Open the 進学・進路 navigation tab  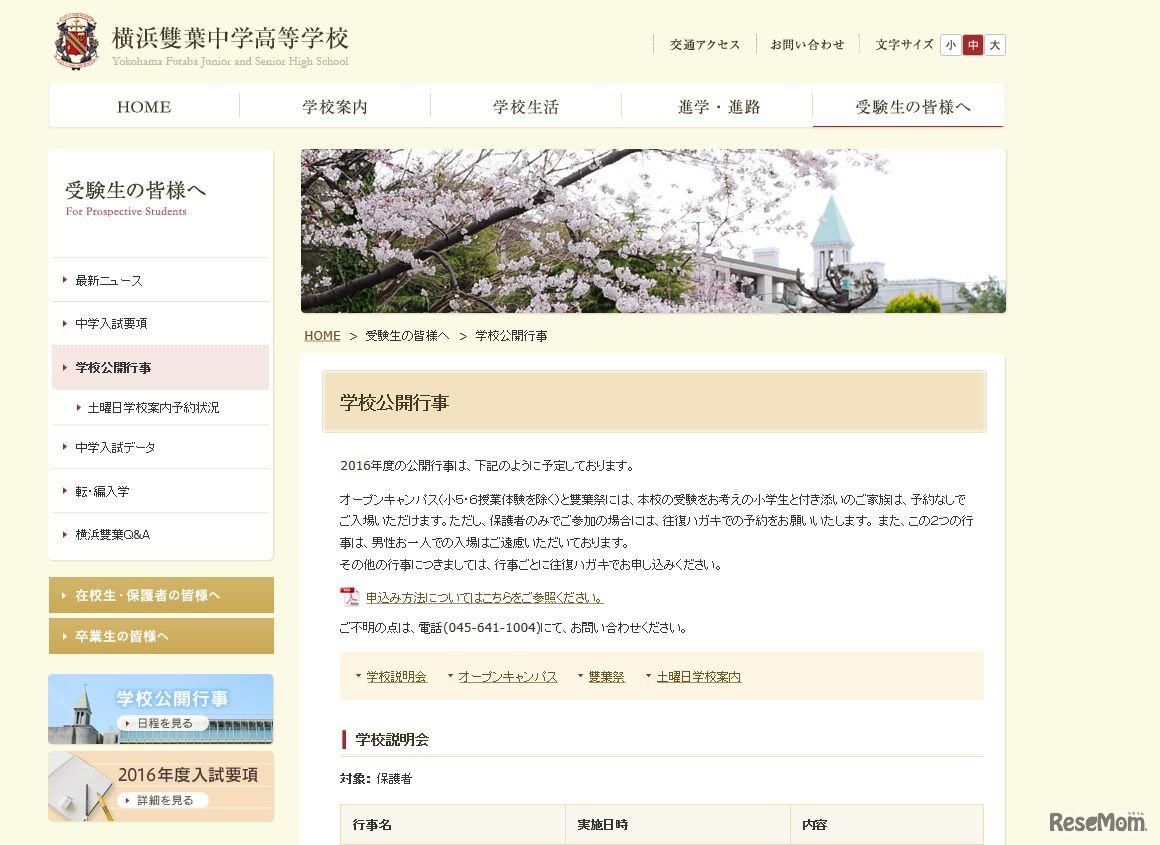718,107
